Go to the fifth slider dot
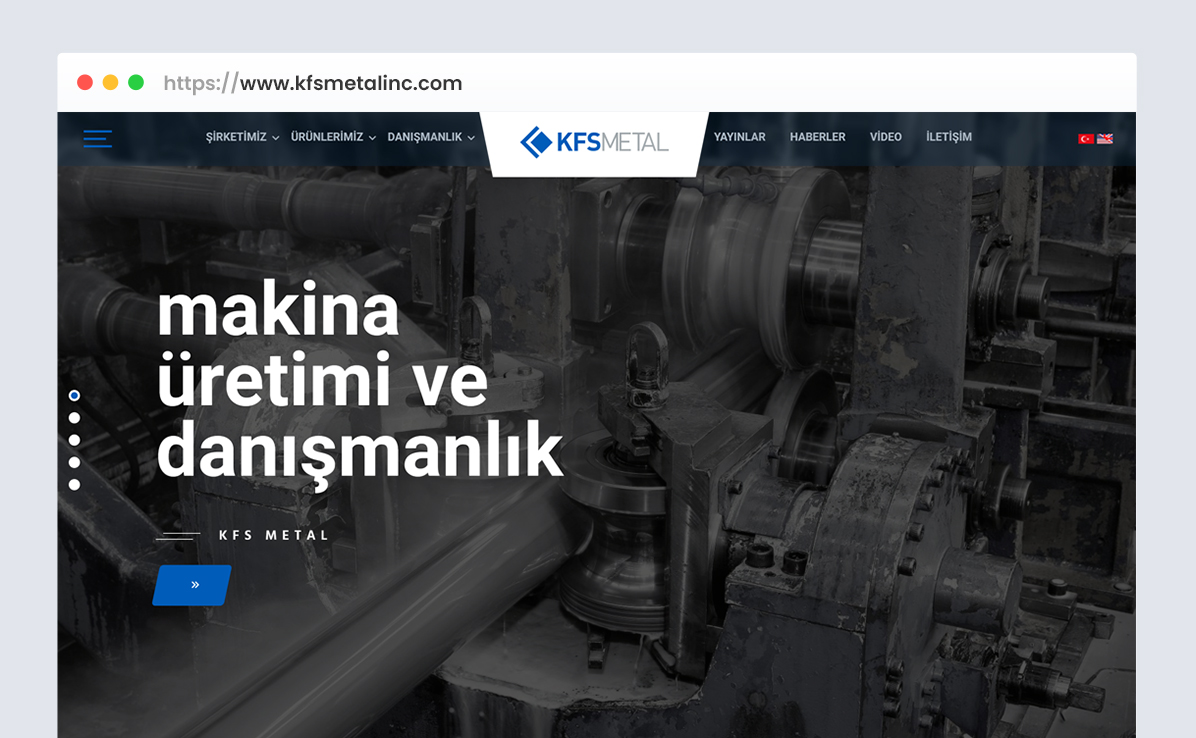This screenshot has width=1196, height=738. 74,484
